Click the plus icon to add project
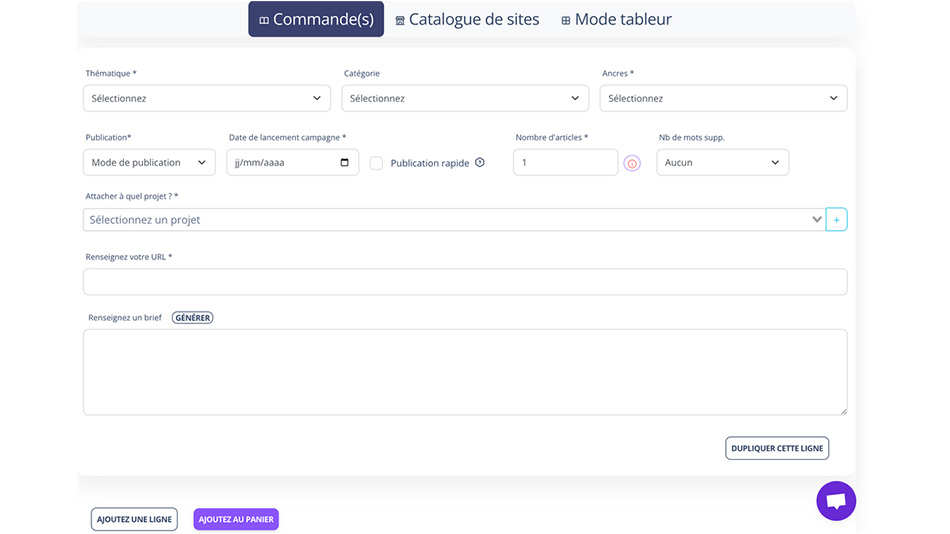 (836, 220)
